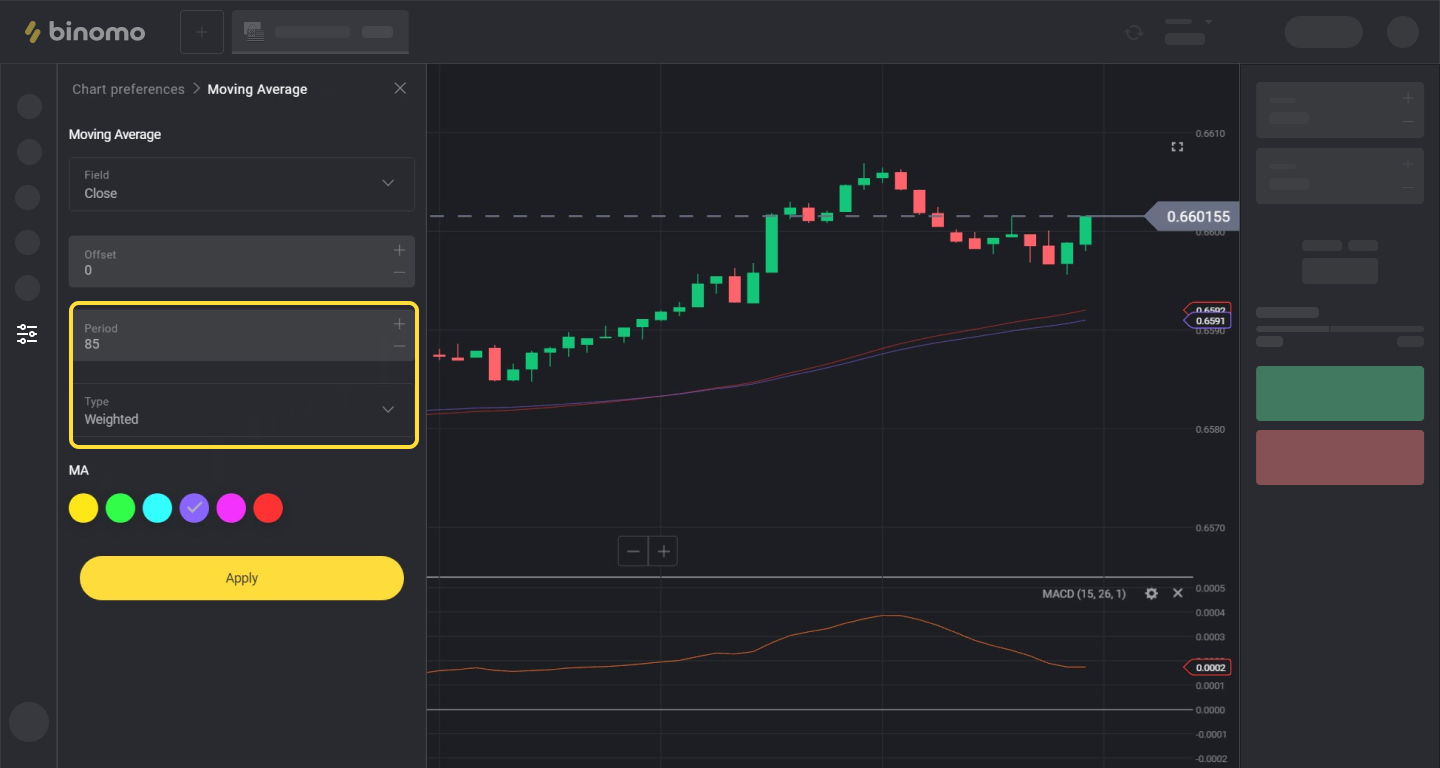
Task: Edit the Period value 85
Action: click(x=92, y=344)
